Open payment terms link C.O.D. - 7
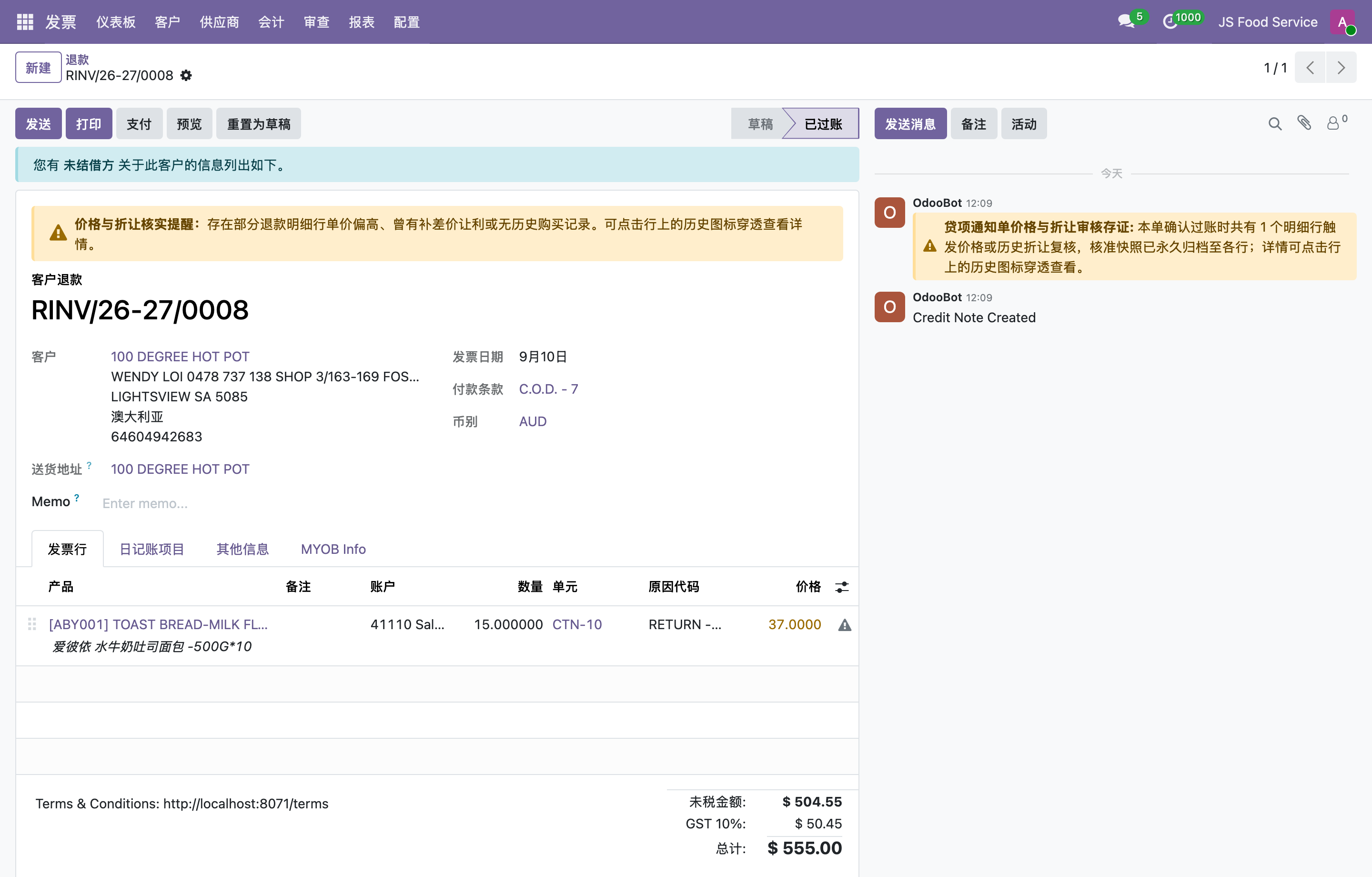Screen dimensions: 1372x877 click(549, 389)
